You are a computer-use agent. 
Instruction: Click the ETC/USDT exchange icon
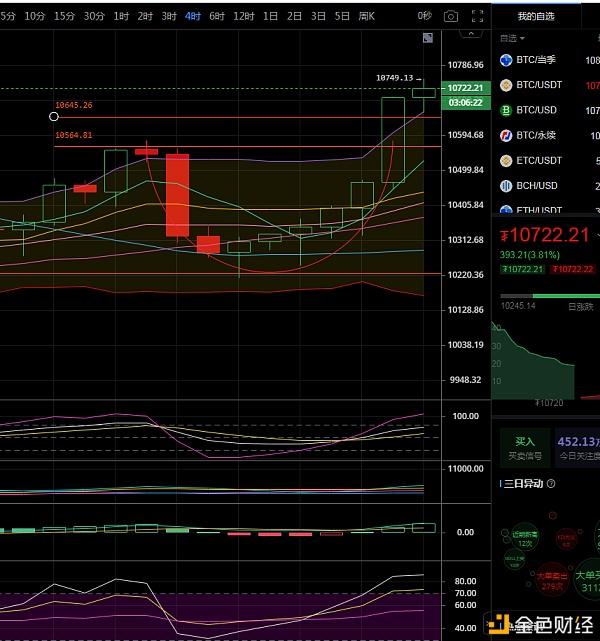coord(506,161)
